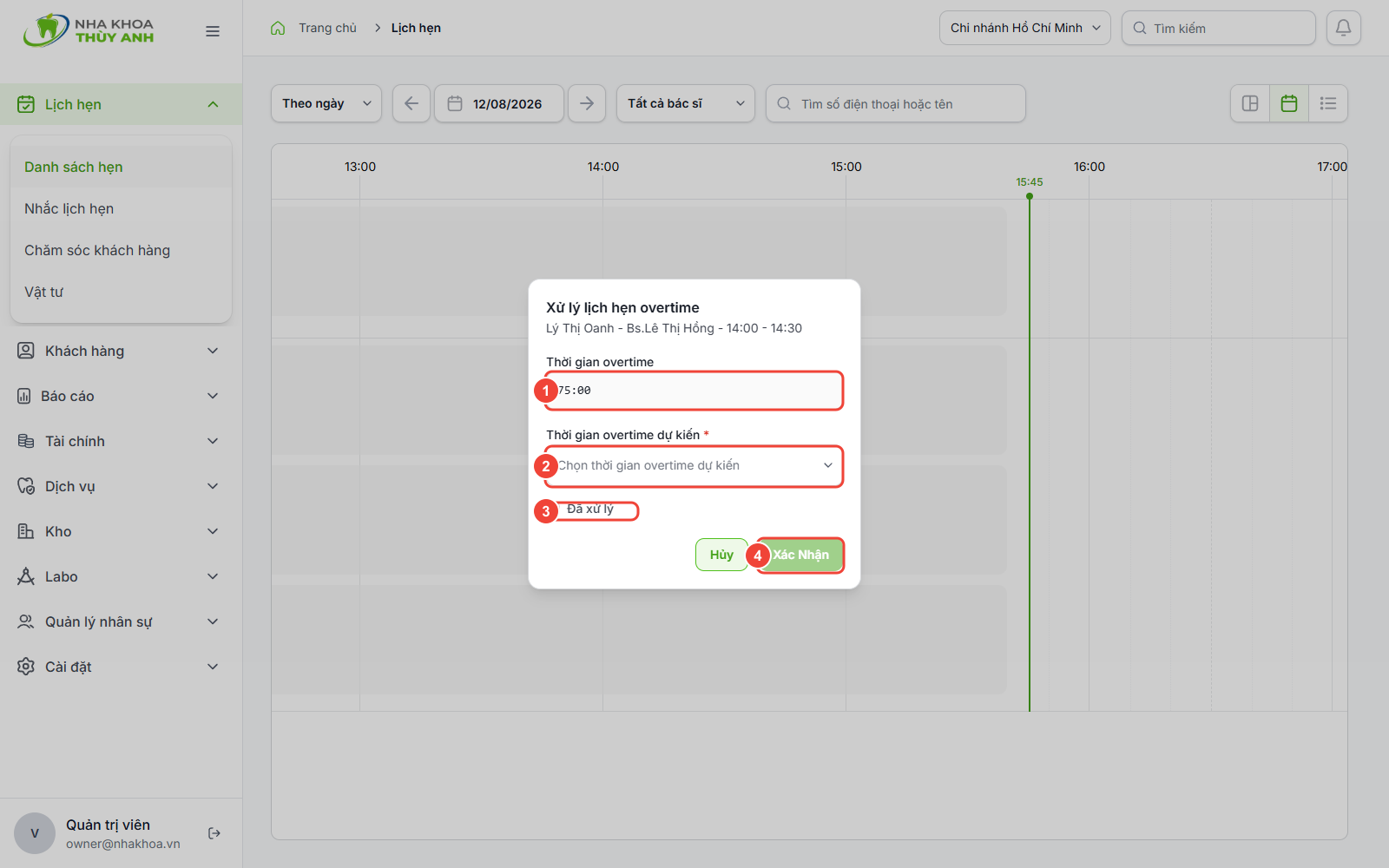This screenshot has width=1389, height=868.
Task: Go to the next day arrow
Action: tap(587, 103)
